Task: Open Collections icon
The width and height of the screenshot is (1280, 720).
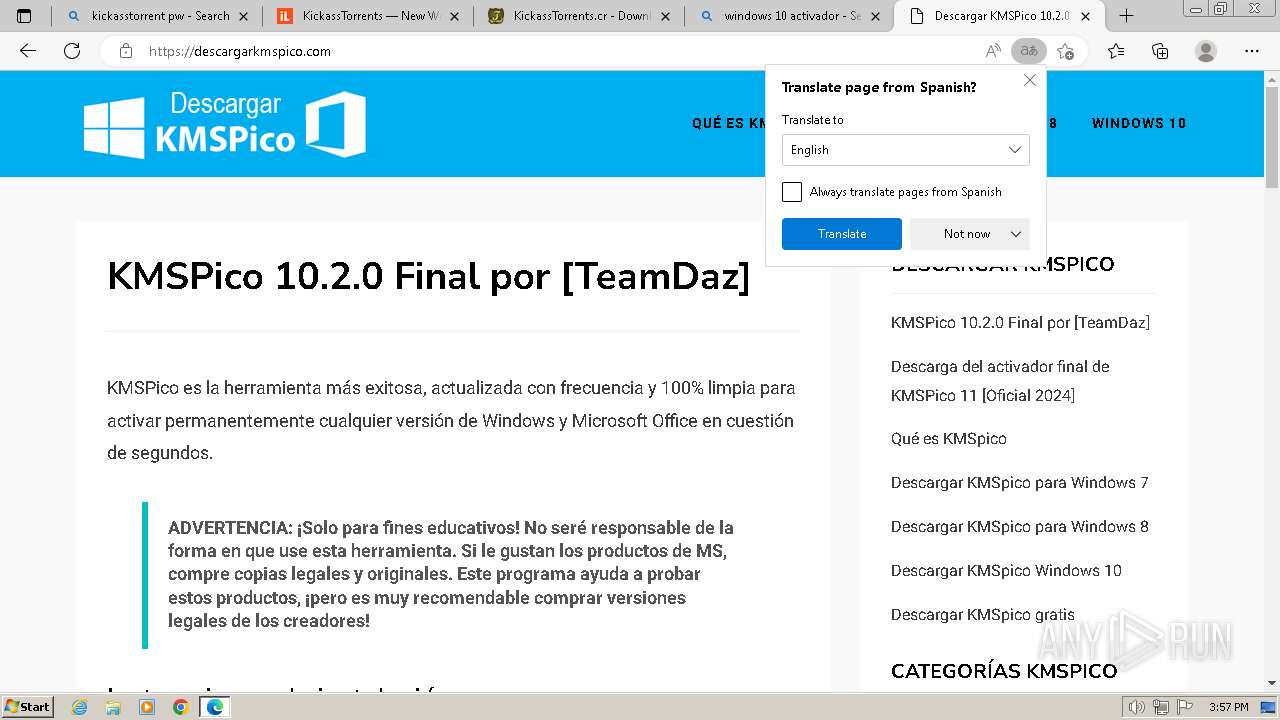Action: (1160, 51)
